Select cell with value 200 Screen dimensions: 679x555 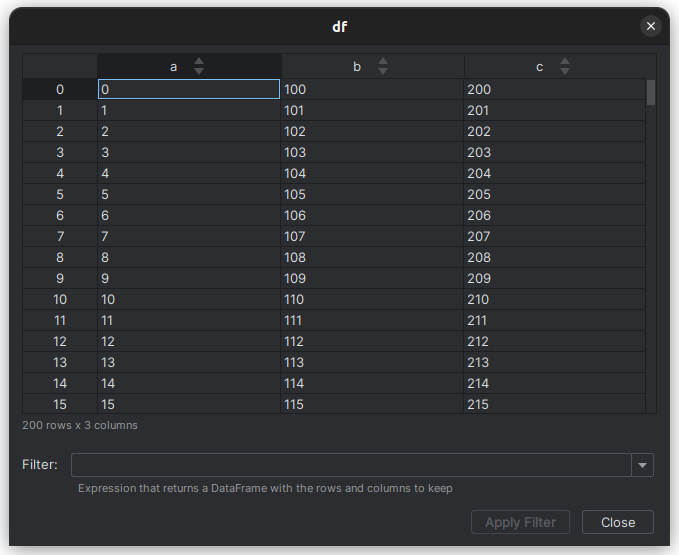555,89
